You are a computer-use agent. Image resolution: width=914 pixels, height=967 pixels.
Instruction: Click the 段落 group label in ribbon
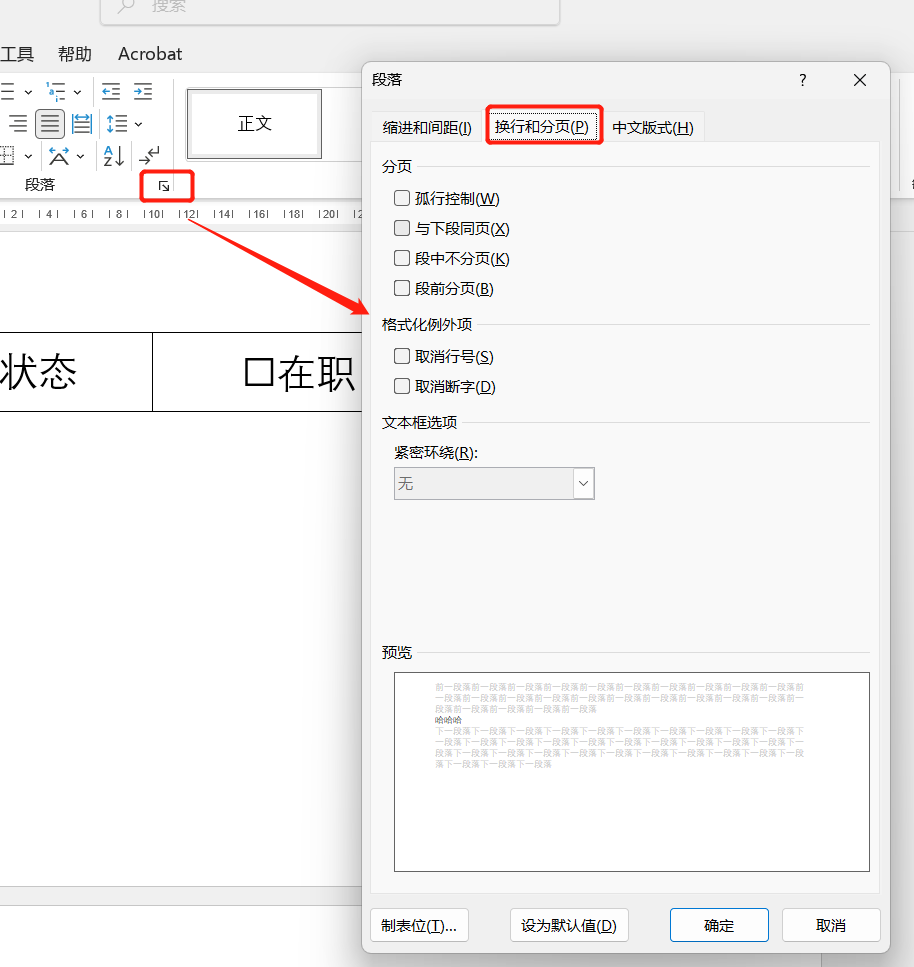point(40,184)
